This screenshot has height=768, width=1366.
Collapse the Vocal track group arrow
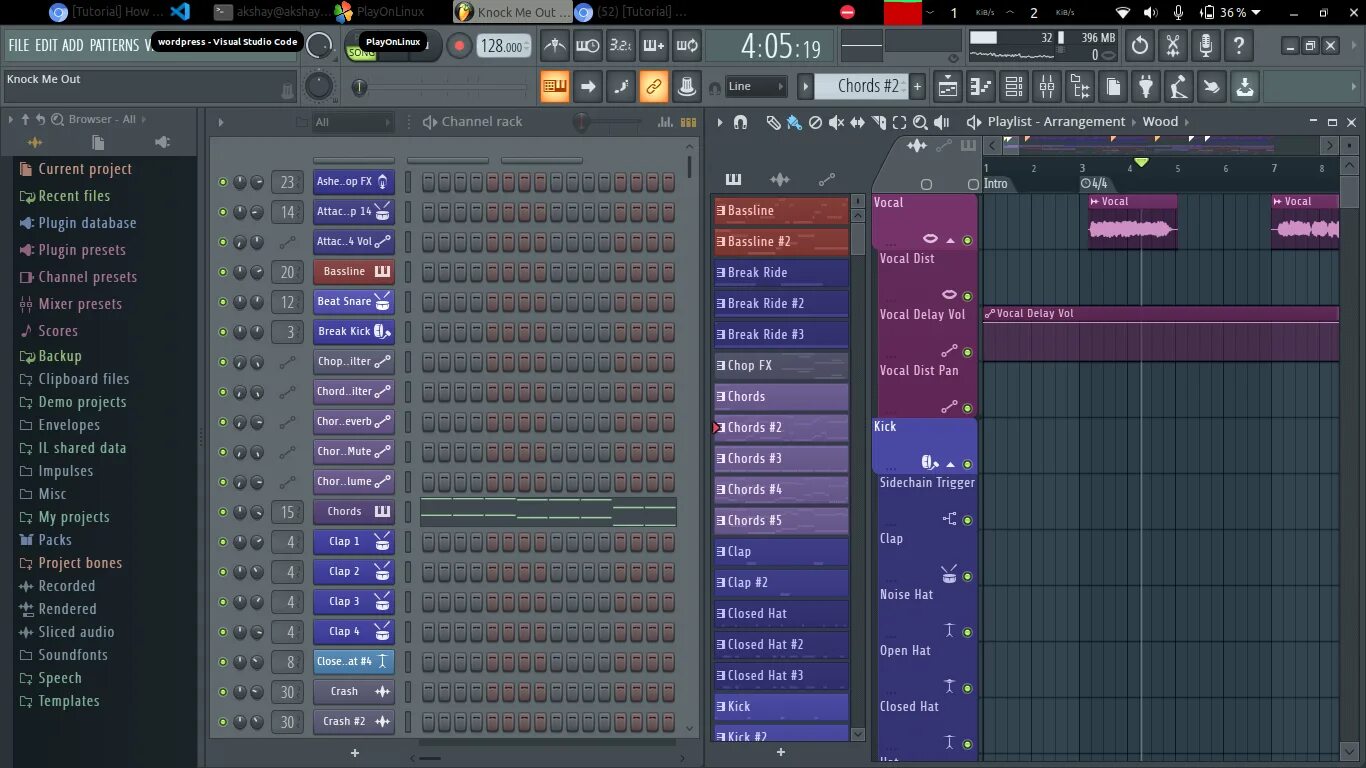[x=950, y=240]
